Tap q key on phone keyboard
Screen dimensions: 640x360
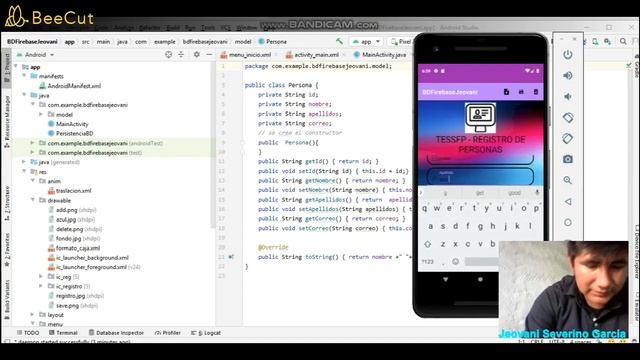point(424,208)
